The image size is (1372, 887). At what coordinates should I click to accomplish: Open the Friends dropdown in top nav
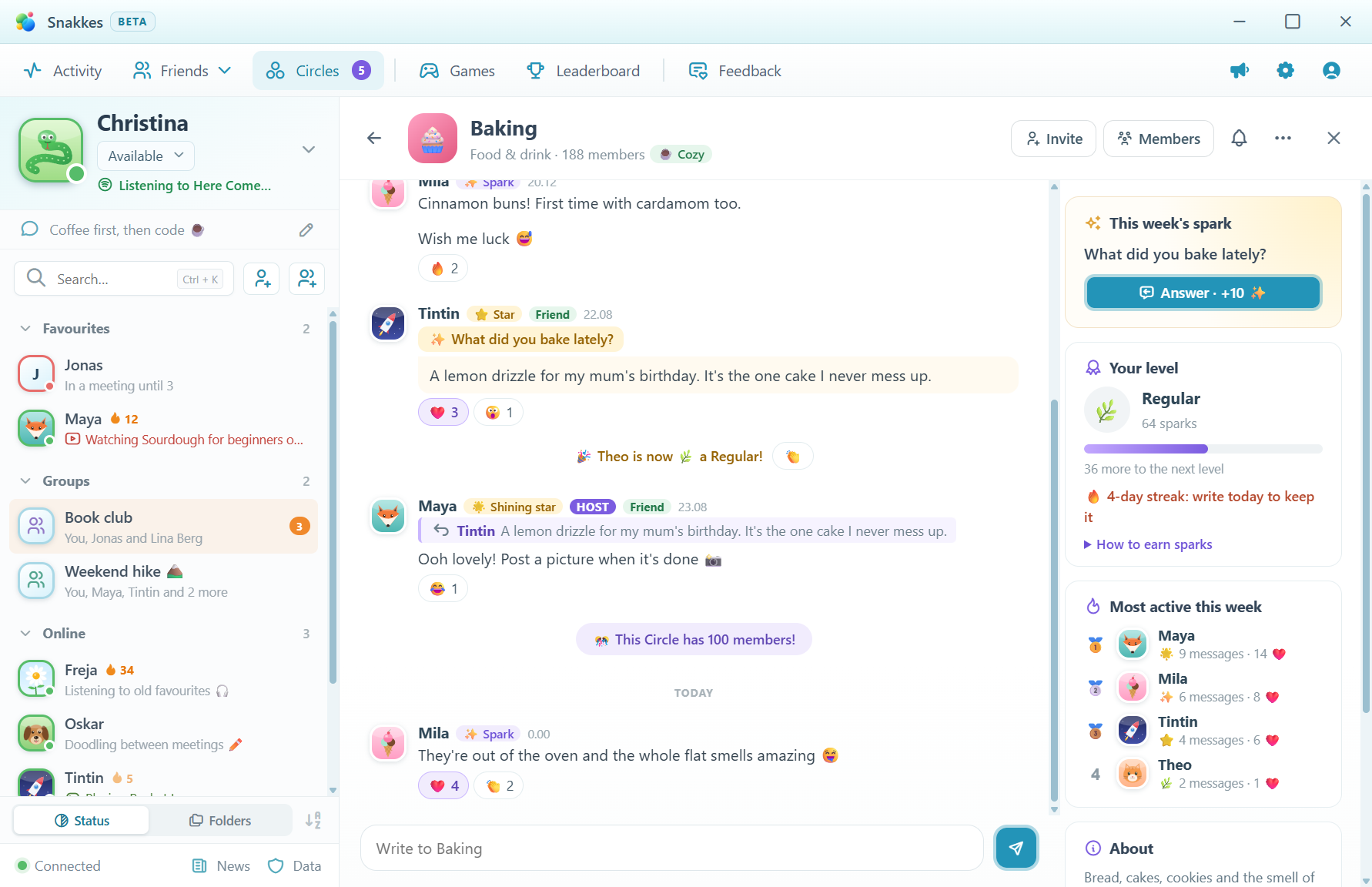[x=182, y=71]
